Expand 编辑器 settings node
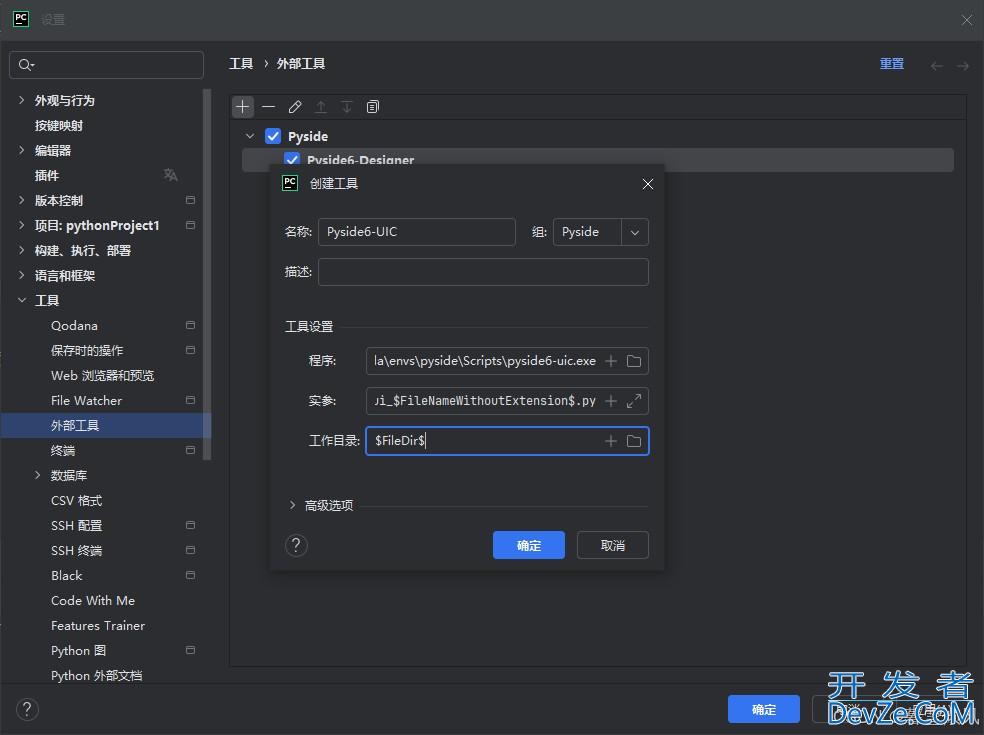 21,150
